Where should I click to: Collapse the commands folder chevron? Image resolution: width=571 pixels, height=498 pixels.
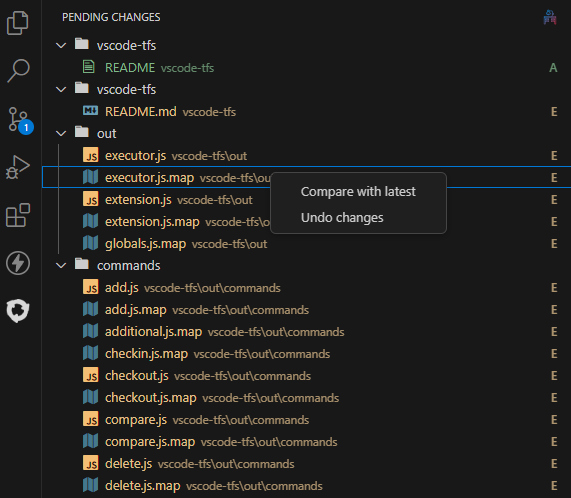[x=61, y=266]
